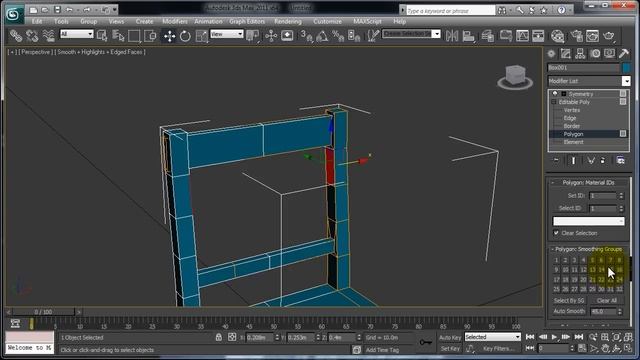Toggle Show End Result
Viewport: 640px width, 360px height.
tap(573, 160)
